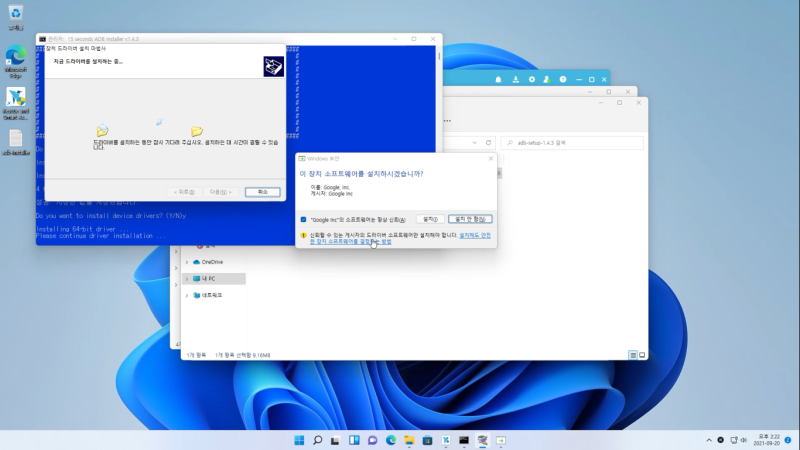800x450 pixels.
Task: Close the Windows Security dialog
Action: pyautogui.click(x=491, y=159)
